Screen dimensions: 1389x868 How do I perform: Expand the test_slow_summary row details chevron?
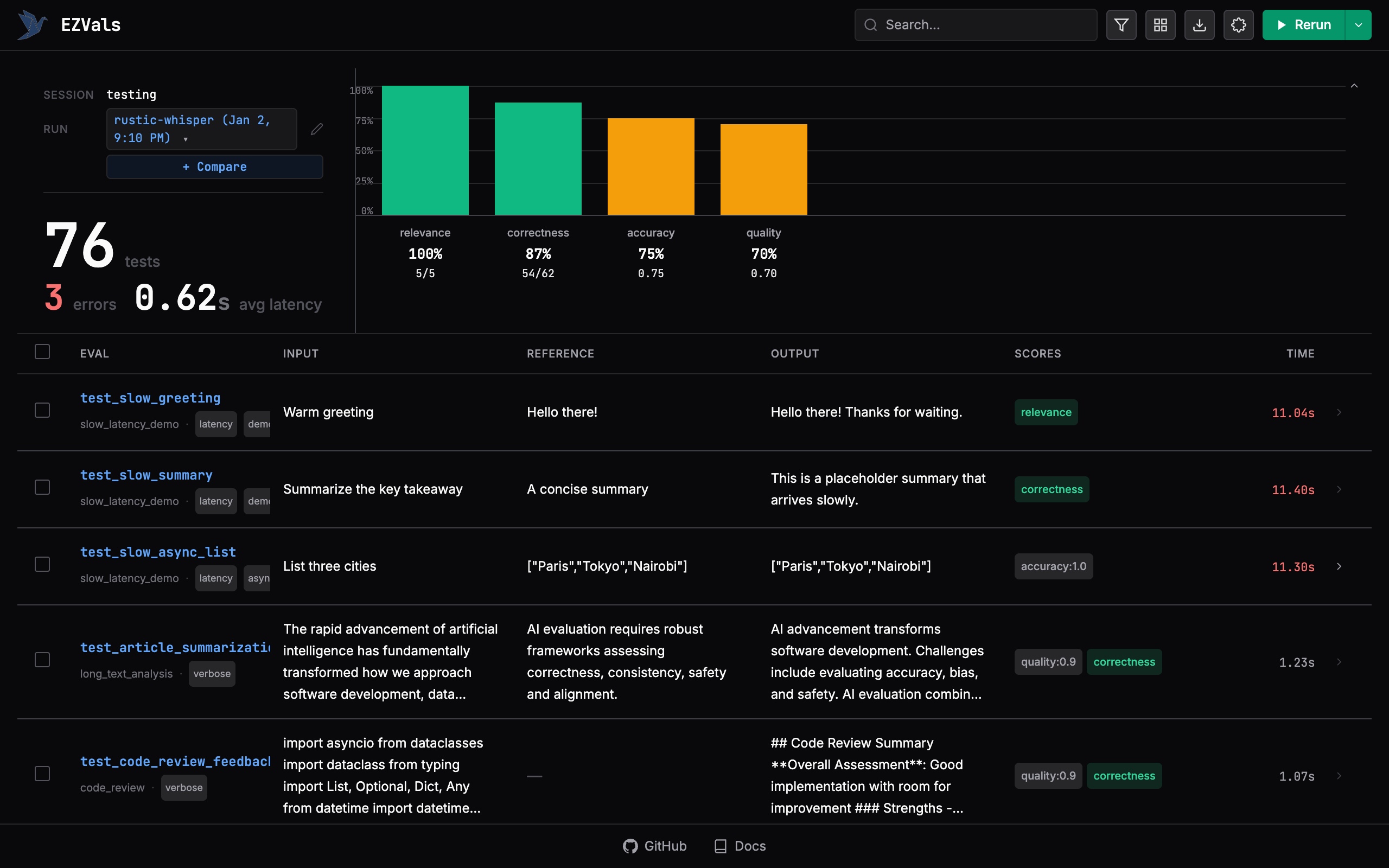[x=1339, y=489]
